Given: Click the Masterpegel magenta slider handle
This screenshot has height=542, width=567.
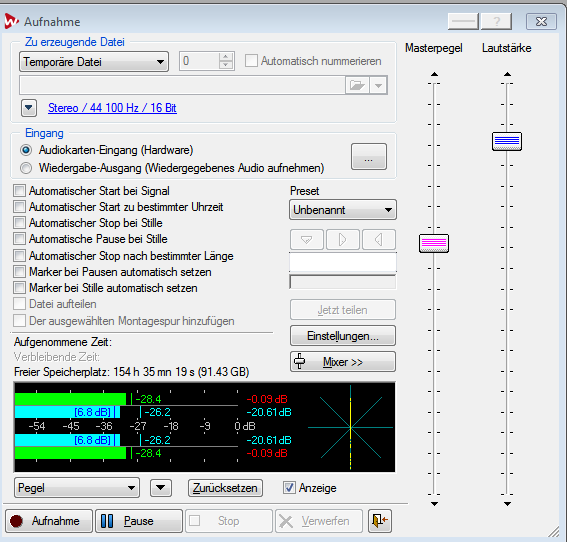Looking at the screenshot, I should (434, 243).
